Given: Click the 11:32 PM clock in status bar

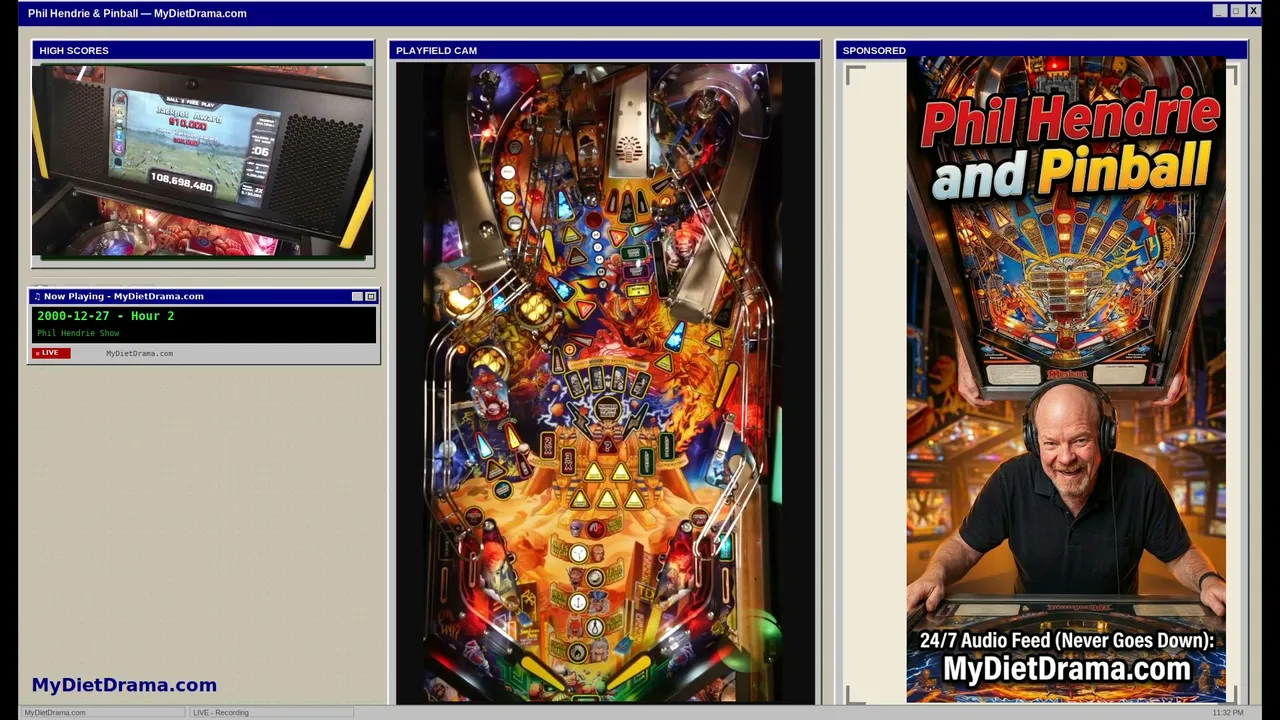Looking at the screenshot, I should [x=1228, y=712].
